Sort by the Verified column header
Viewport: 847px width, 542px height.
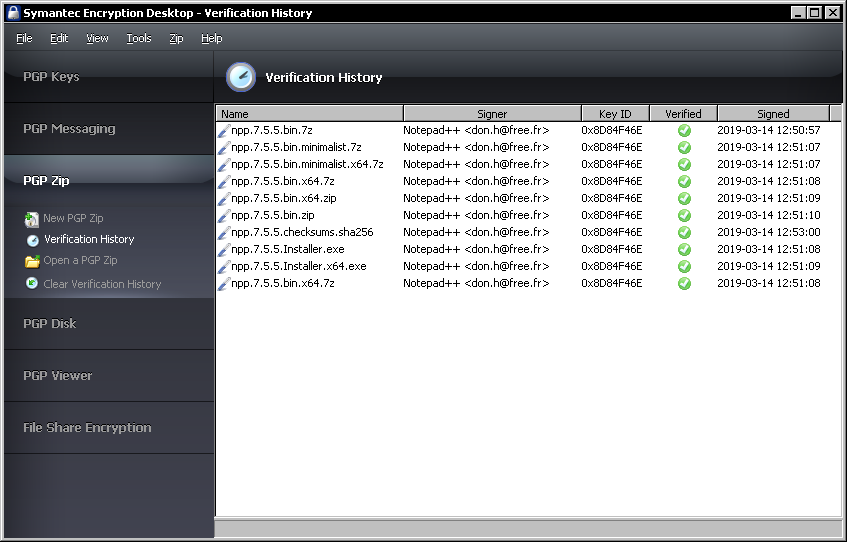[683, 114]
